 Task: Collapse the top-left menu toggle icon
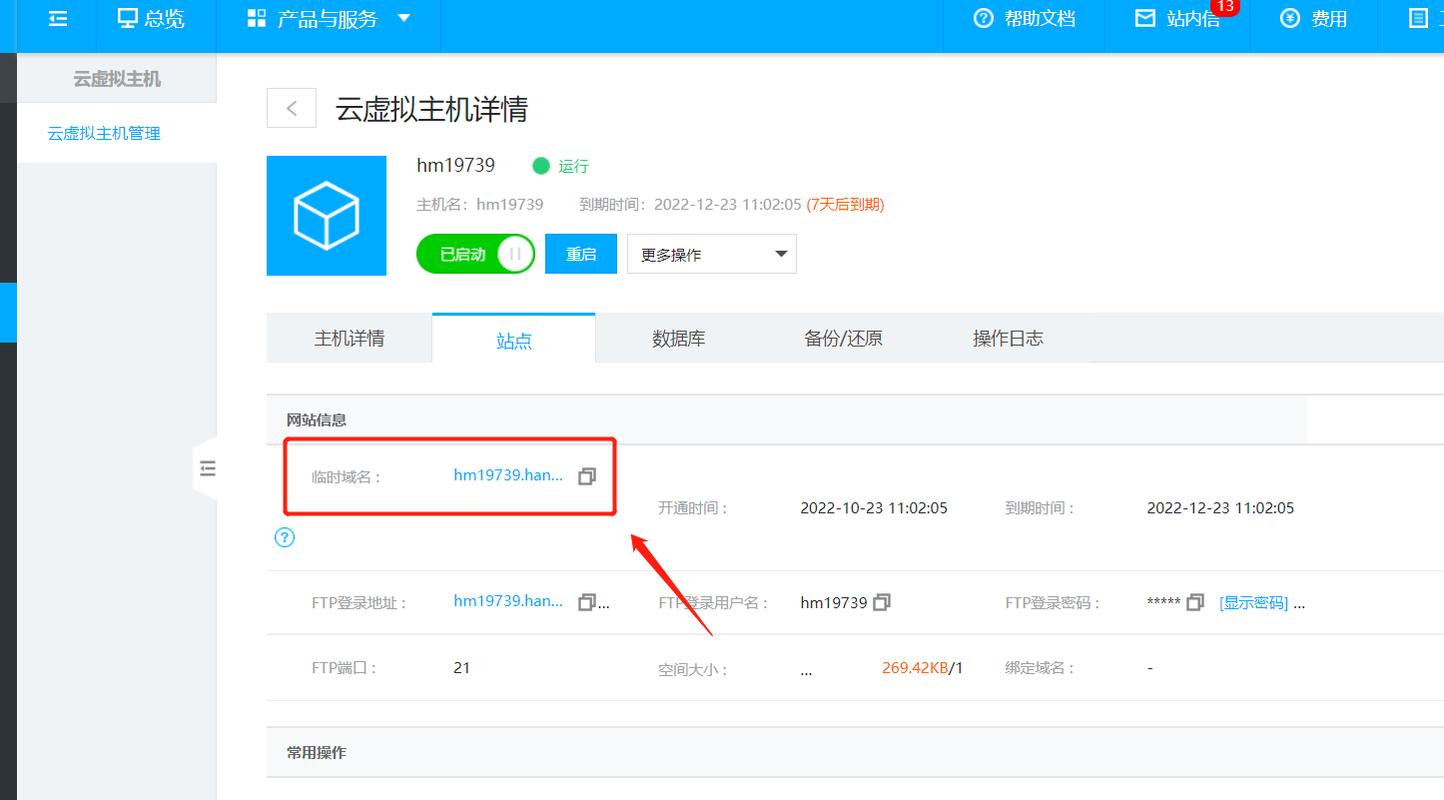coord(58,18)
